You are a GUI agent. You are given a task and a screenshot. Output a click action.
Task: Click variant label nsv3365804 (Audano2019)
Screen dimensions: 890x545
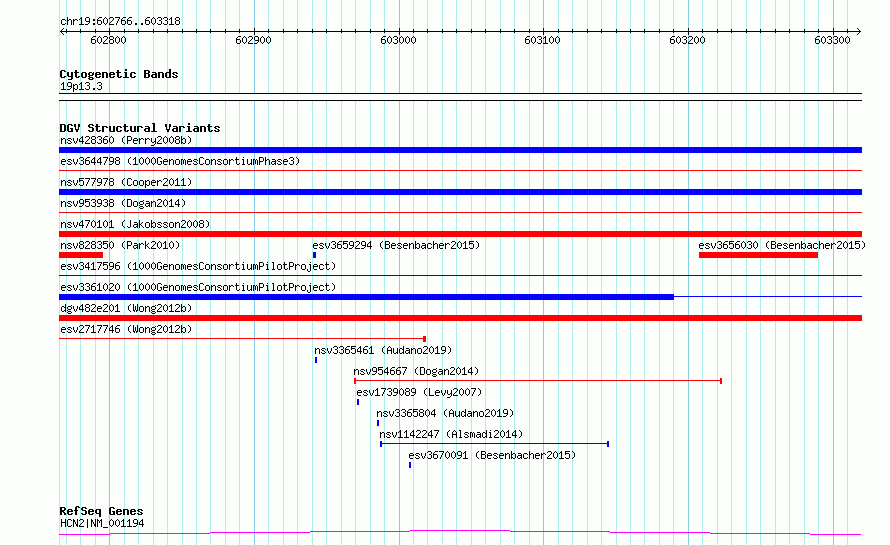click(x=445, y=413)
